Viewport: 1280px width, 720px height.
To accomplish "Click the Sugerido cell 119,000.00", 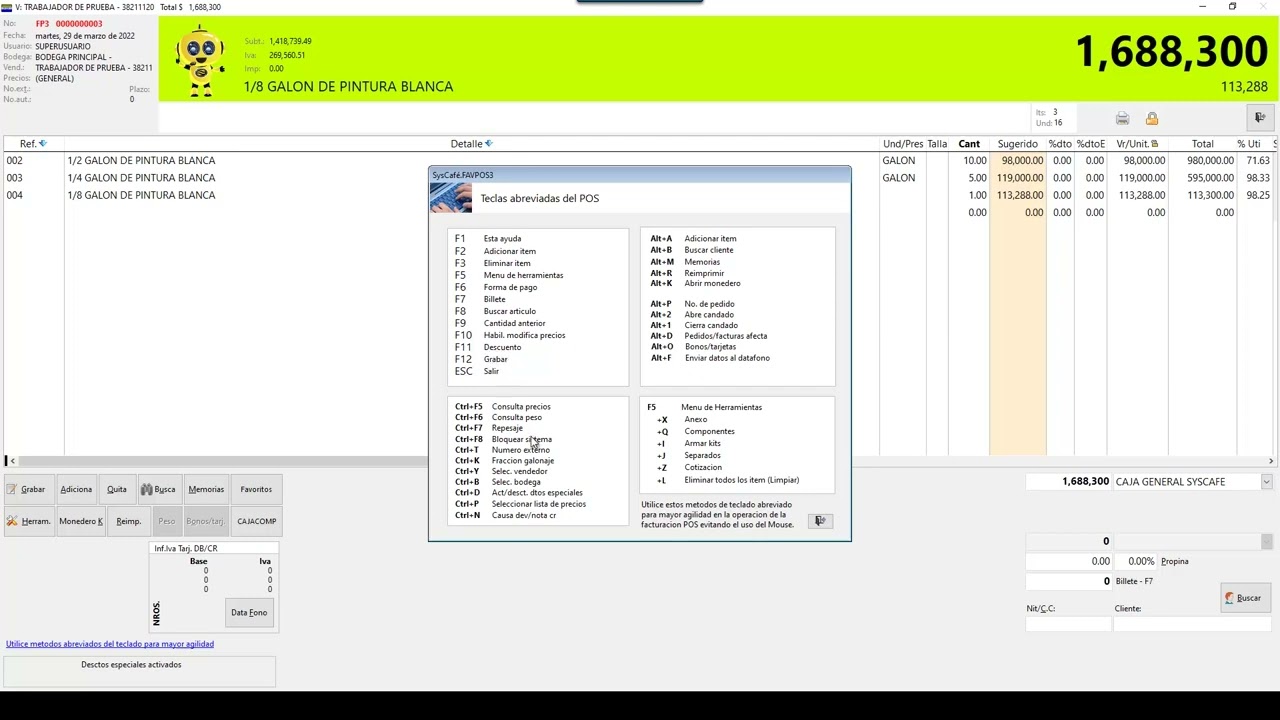I will [1018, 178].
